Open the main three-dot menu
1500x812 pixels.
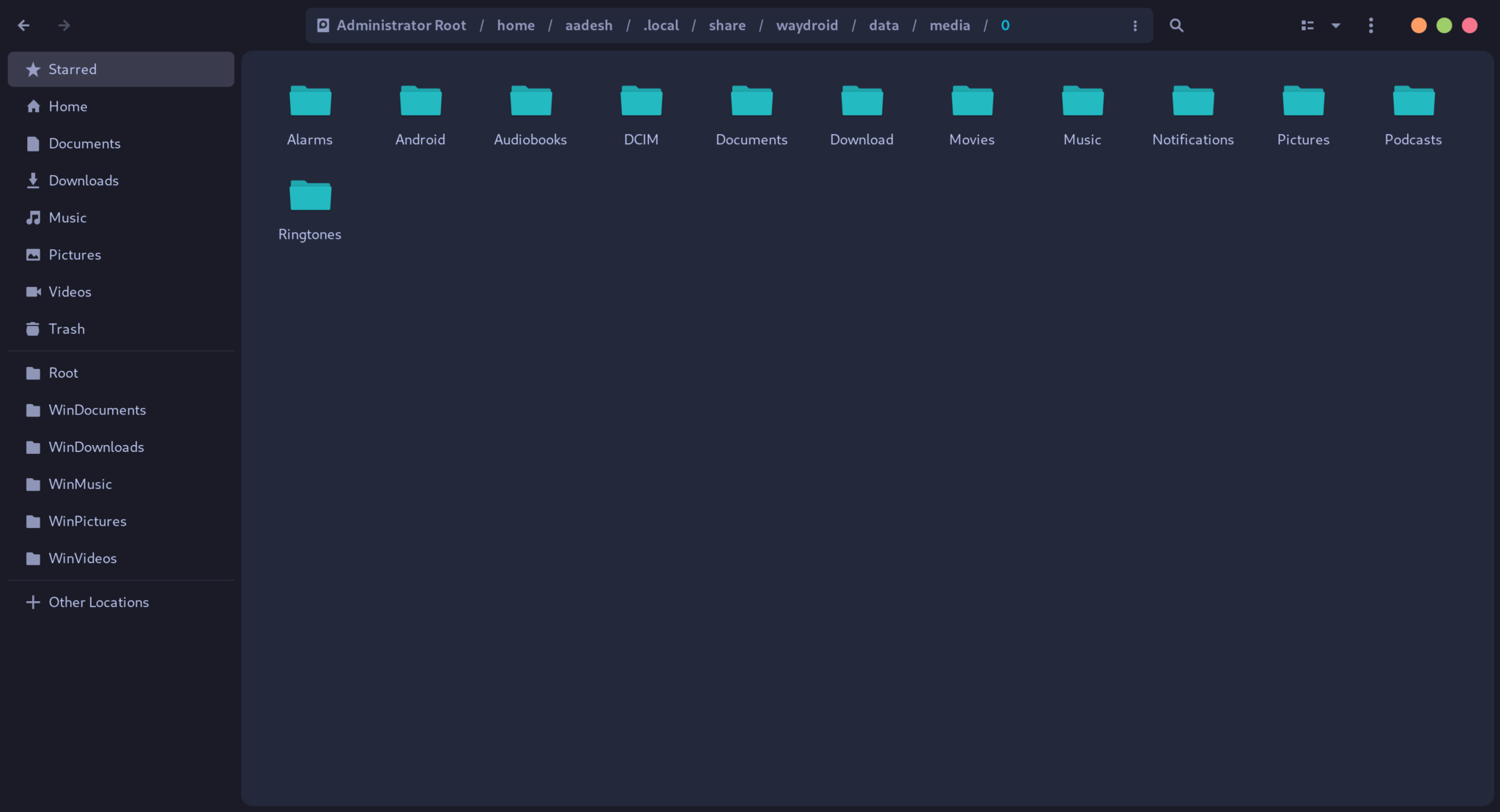tap(1371, 26)
